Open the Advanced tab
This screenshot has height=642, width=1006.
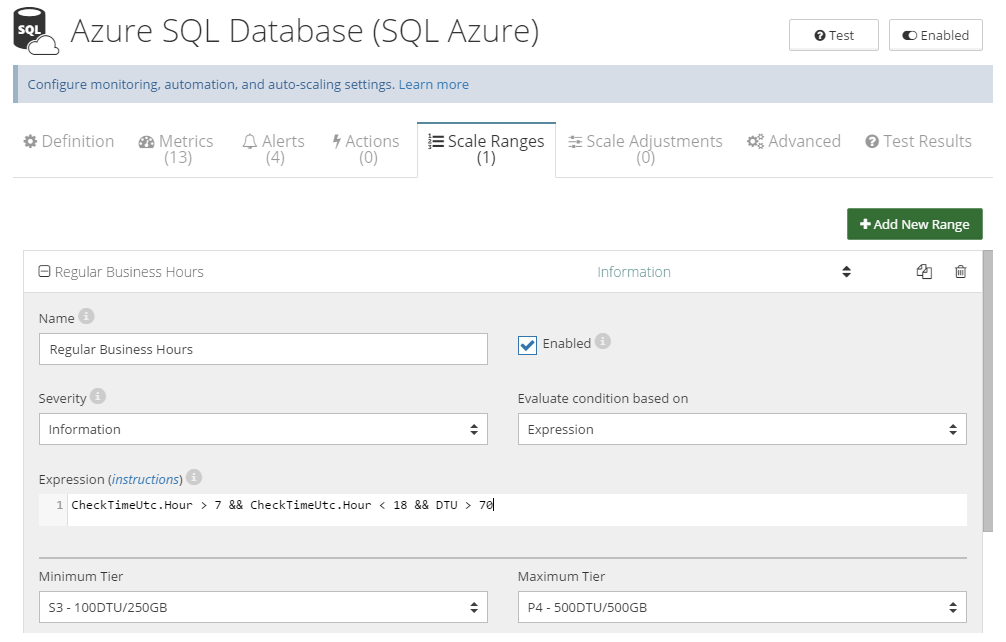794,142
